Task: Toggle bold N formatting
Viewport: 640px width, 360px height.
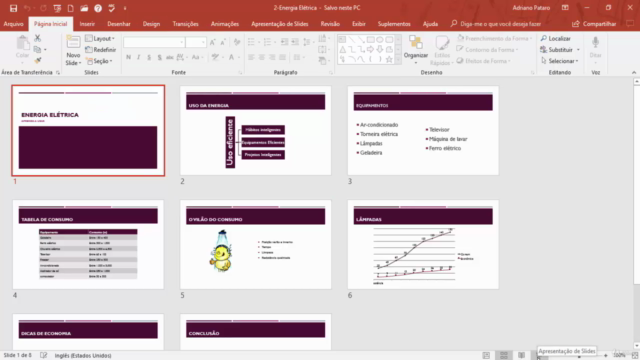Action: point(129,57)
